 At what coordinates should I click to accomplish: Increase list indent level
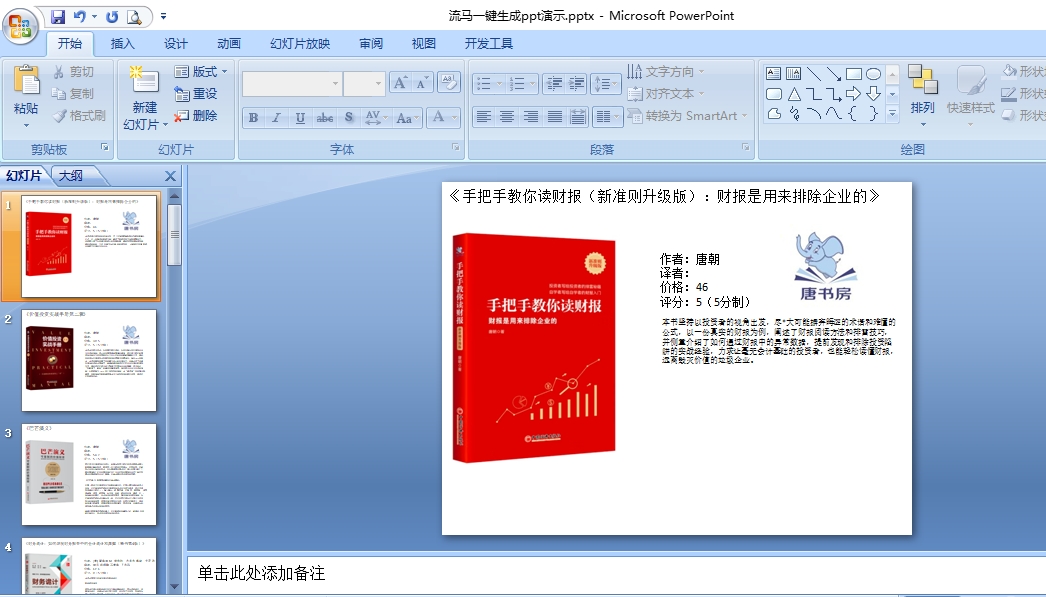[576, 83]
